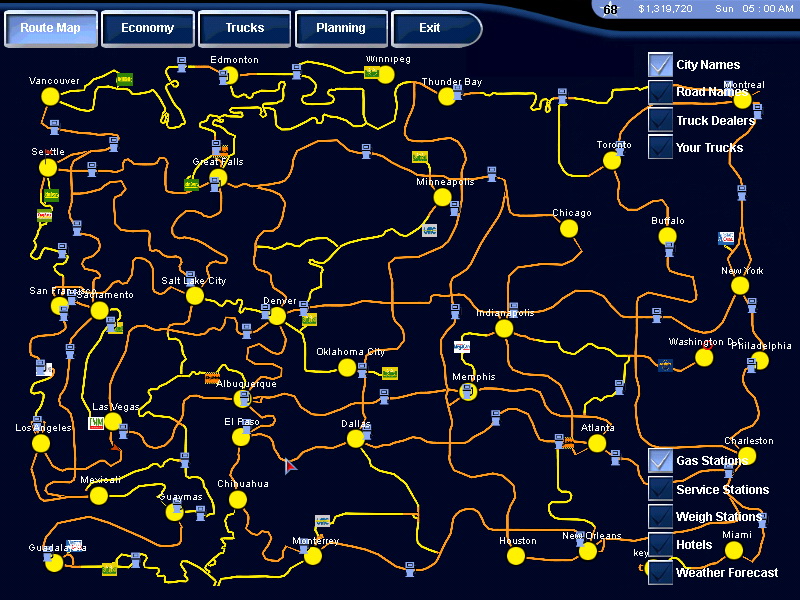Image resolution: width=800 pixels, height=600 pixels.
Task: Click the Sun 05:00 AM clock
Action: click(x=754, y=9)
